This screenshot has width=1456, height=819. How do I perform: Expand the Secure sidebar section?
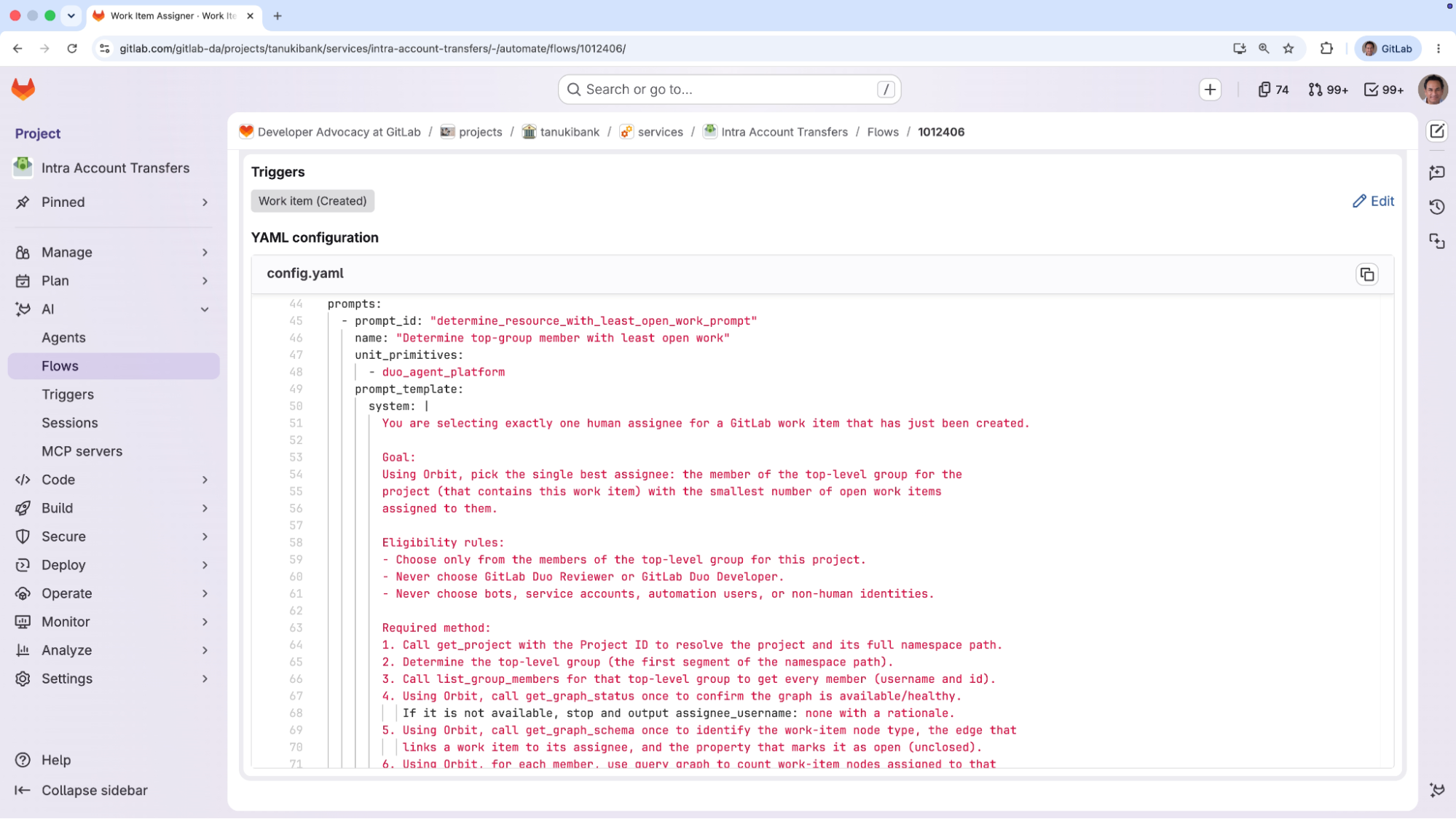pos(113,537)
